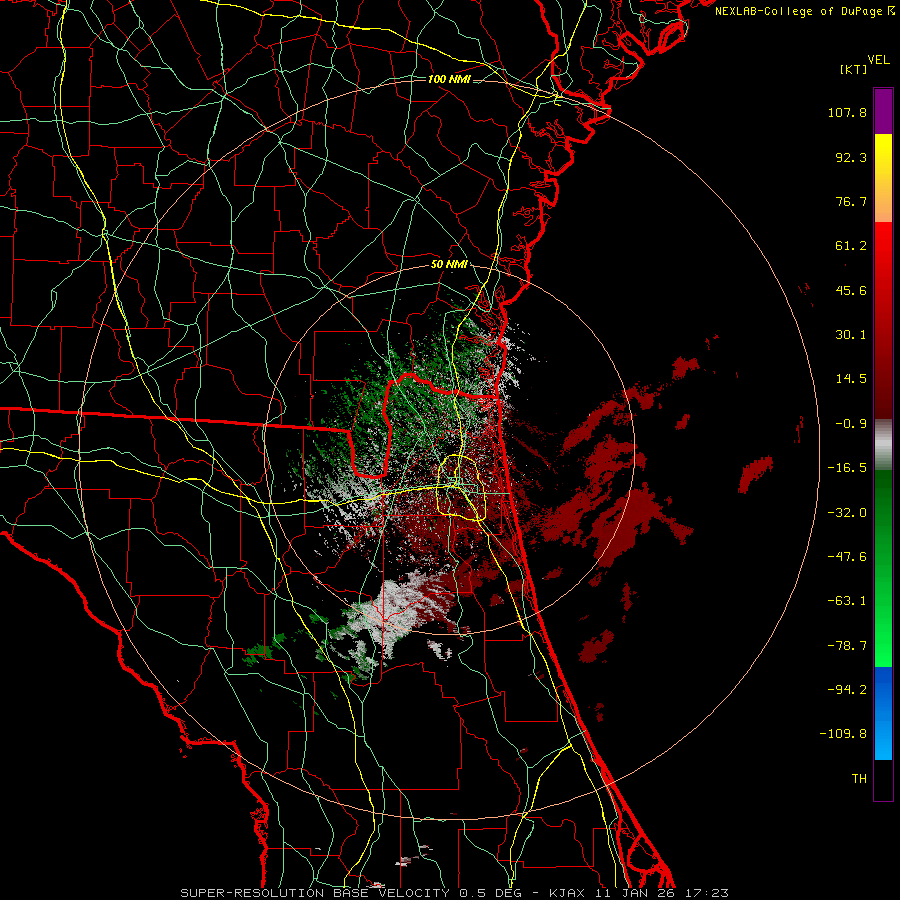Pick the purple segment of the velocity color bar
This screenshot has height=900, width=900.
(883, 111)
